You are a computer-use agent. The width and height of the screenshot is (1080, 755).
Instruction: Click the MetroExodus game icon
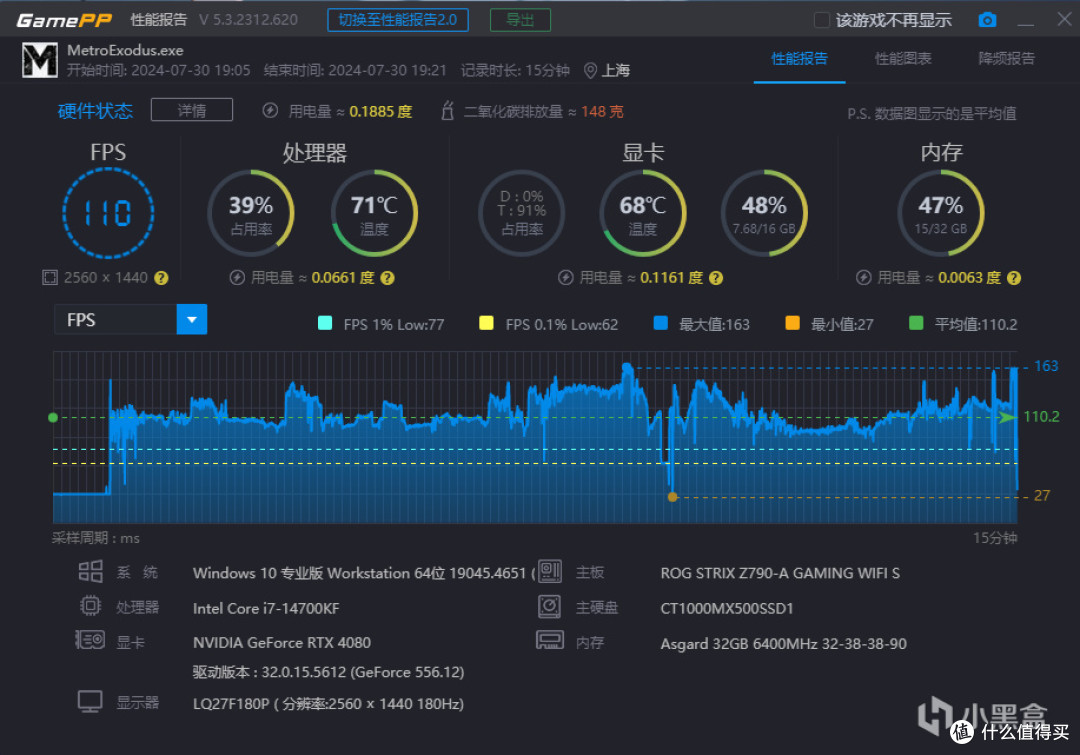[x=39, y=60]
